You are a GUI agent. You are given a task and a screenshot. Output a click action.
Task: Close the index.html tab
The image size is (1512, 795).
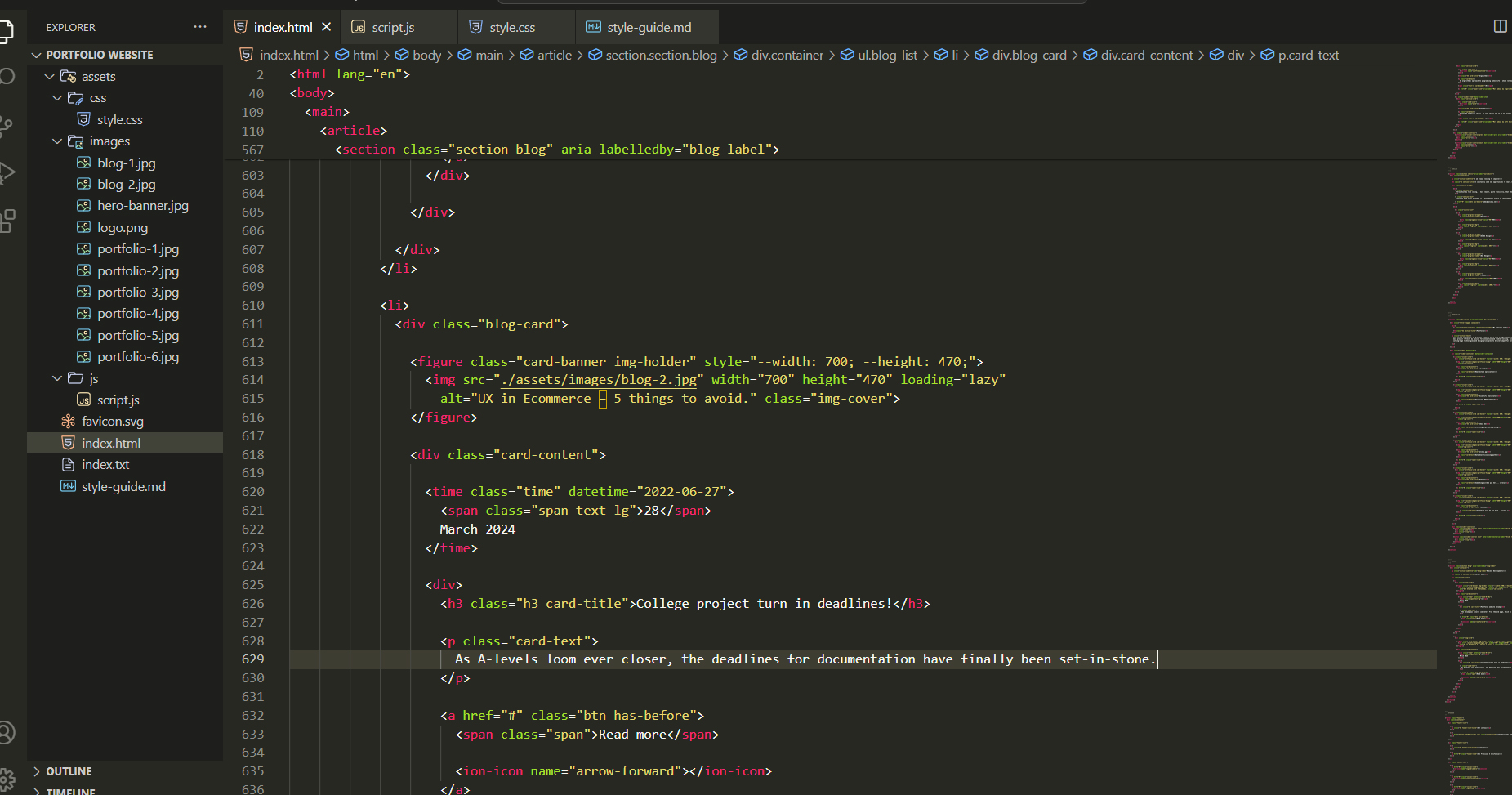coord(327,27)
